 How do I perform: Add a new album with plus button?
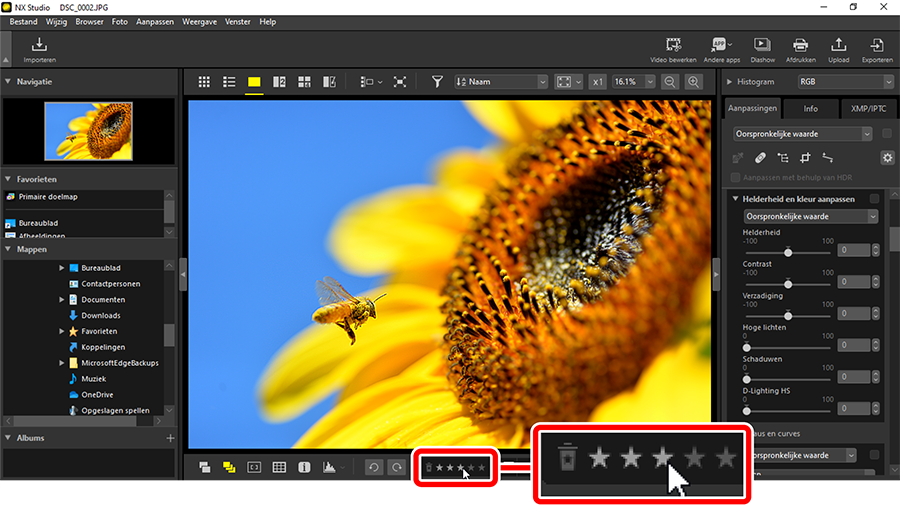pos(170,438)
